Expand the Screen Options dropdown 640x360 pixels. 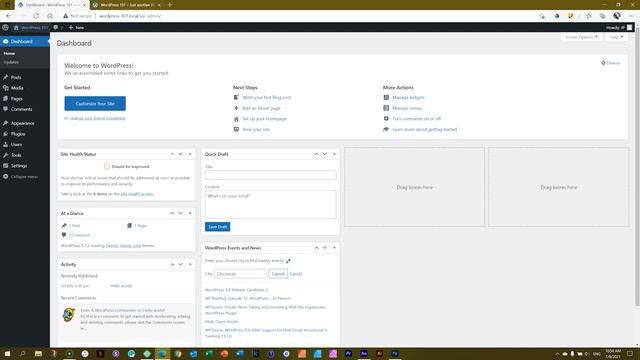click(x=581, y=37)
